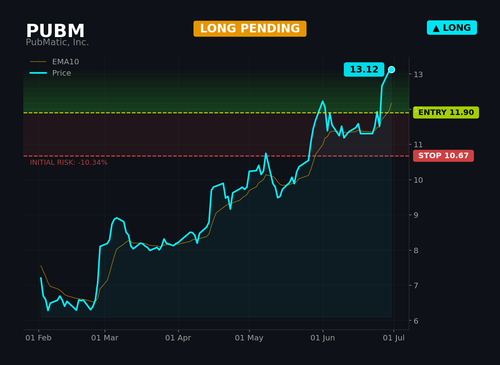Click the brown EMA10 legend line swatch
This screenshot has width=500, height=365.
[x=38, y=62]
